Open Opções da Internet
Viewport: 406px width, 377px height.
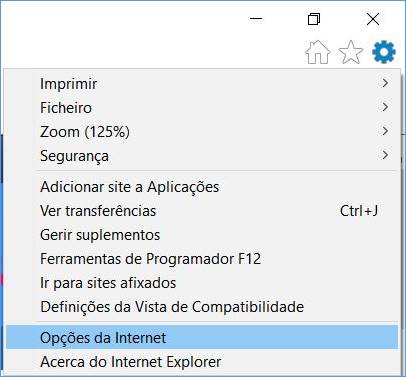click(202, 337)
